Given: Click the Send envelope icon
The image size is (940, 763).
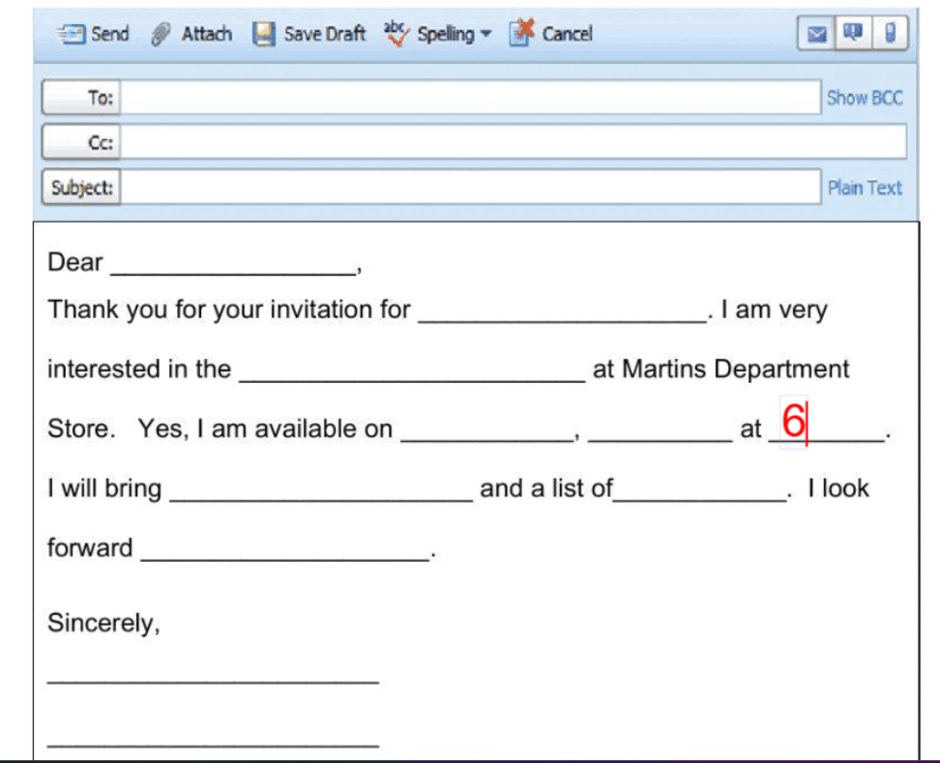Looking at the screenshot, I should [x=70, y=34].
